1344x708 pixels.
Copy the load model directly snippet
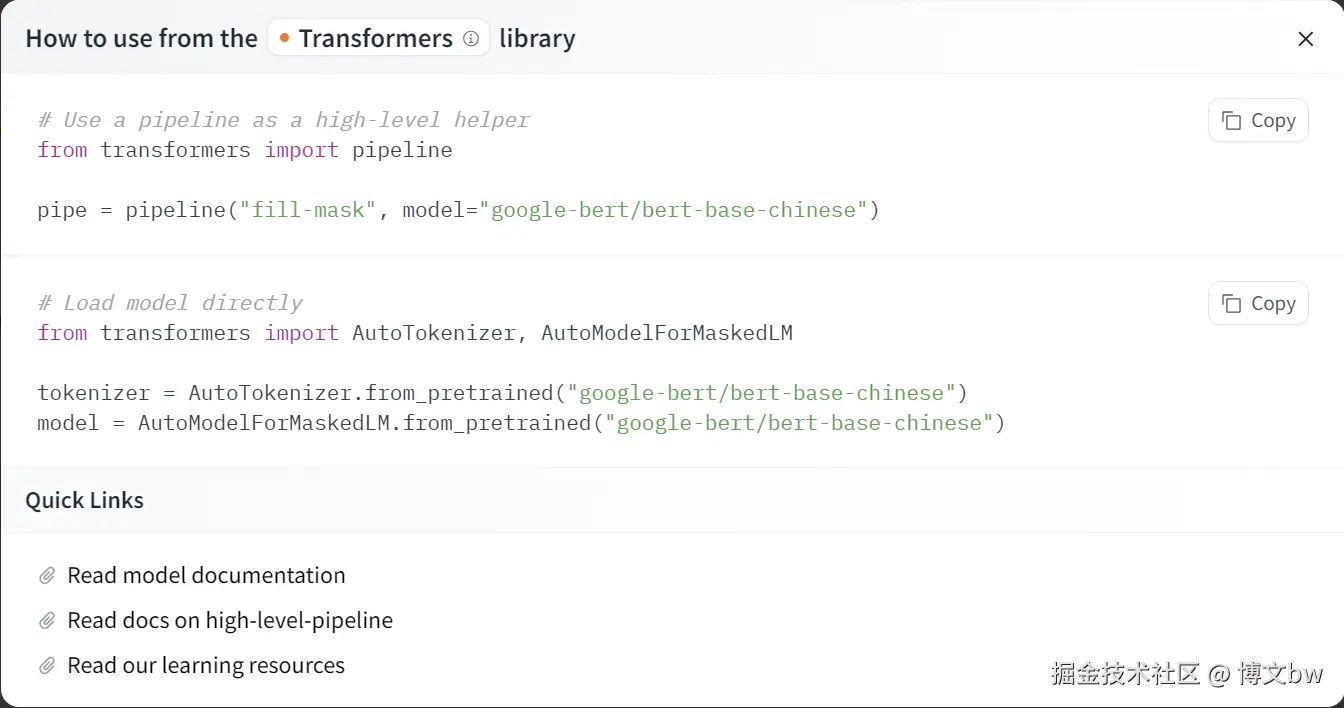click(x=1258, y=304)
